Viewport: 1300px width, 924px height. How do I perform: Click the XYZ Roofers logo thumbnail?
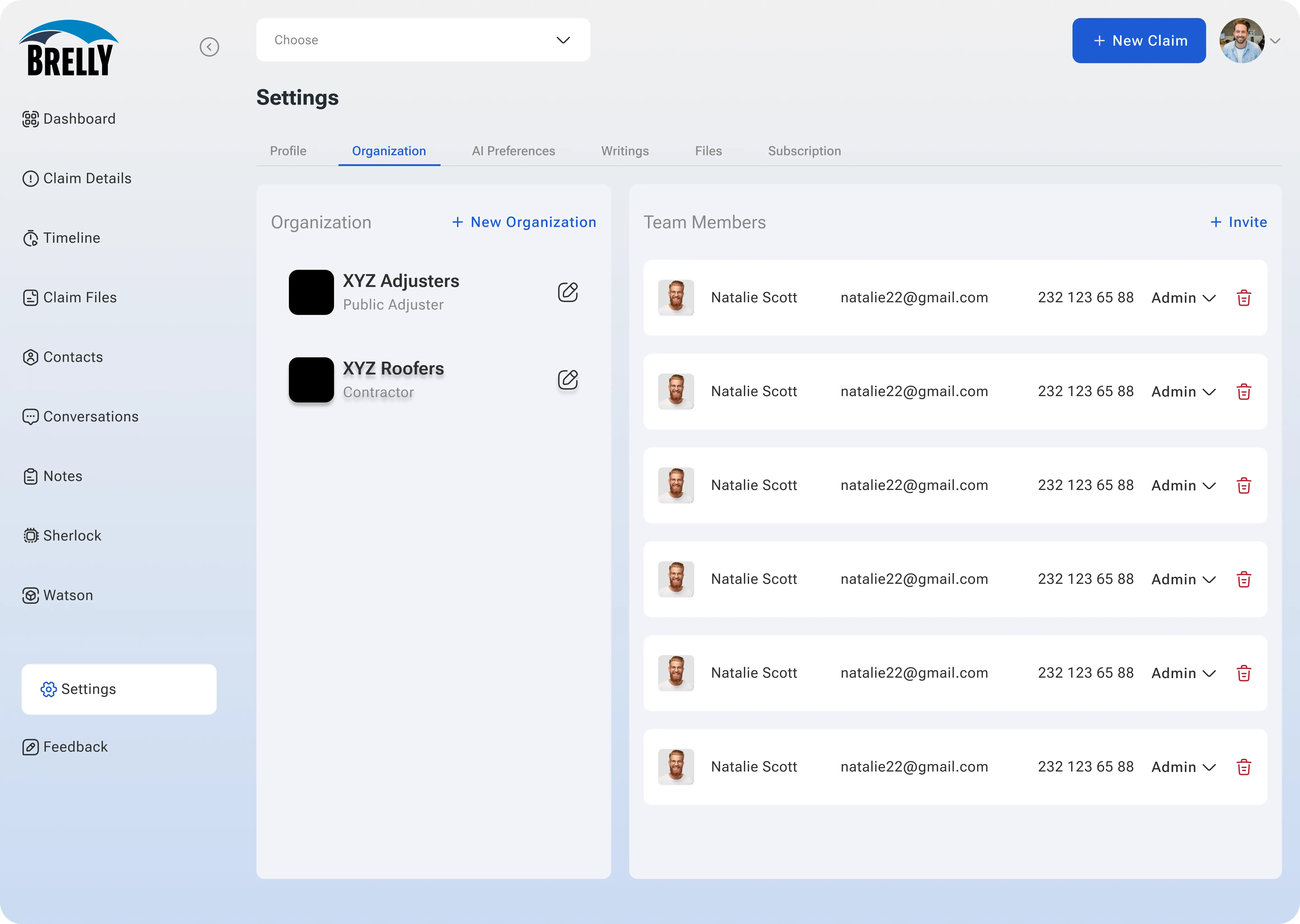coord(311,380)
